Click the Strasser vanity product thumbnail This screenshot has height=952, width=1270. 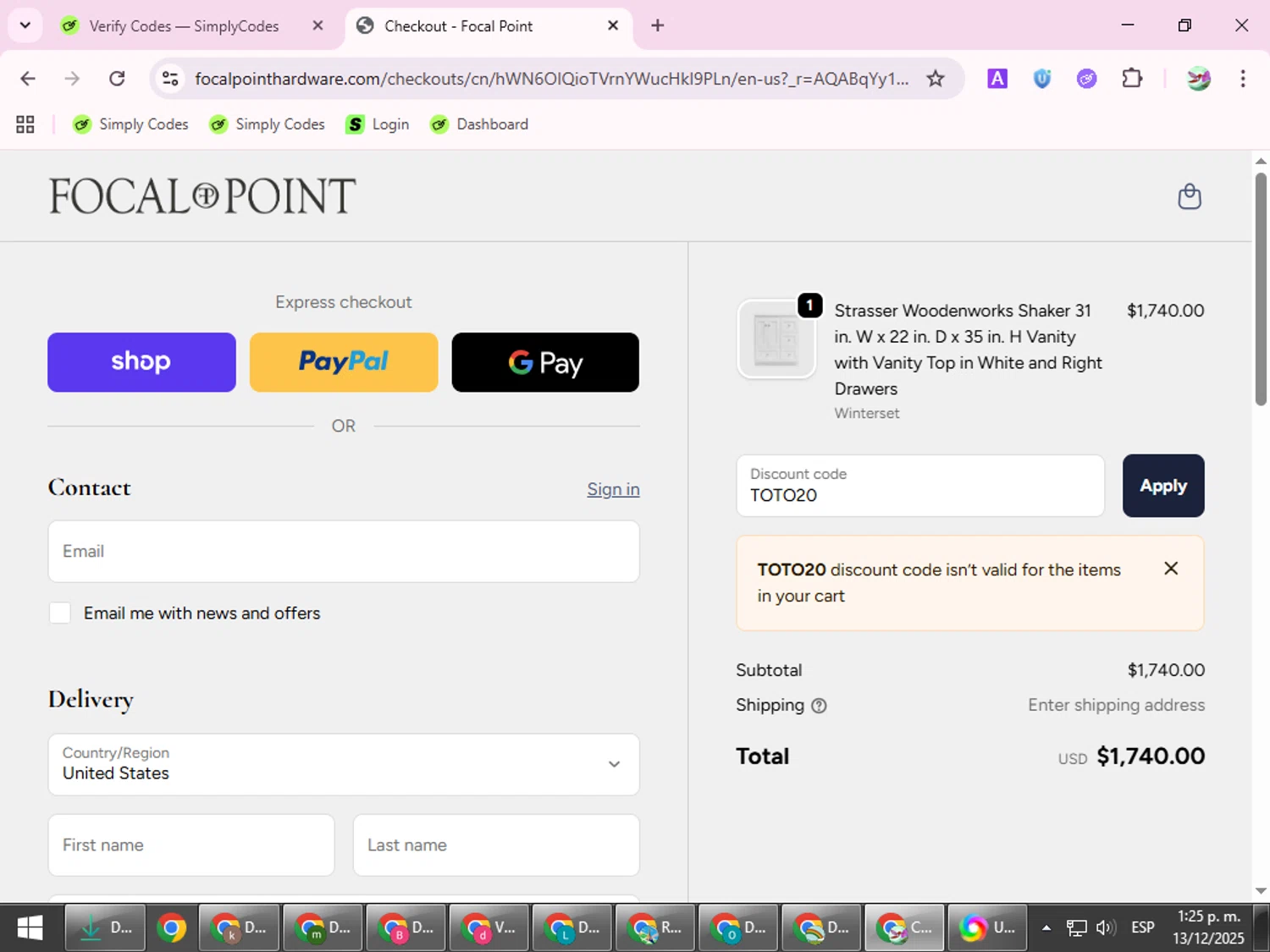coord(776,339)
